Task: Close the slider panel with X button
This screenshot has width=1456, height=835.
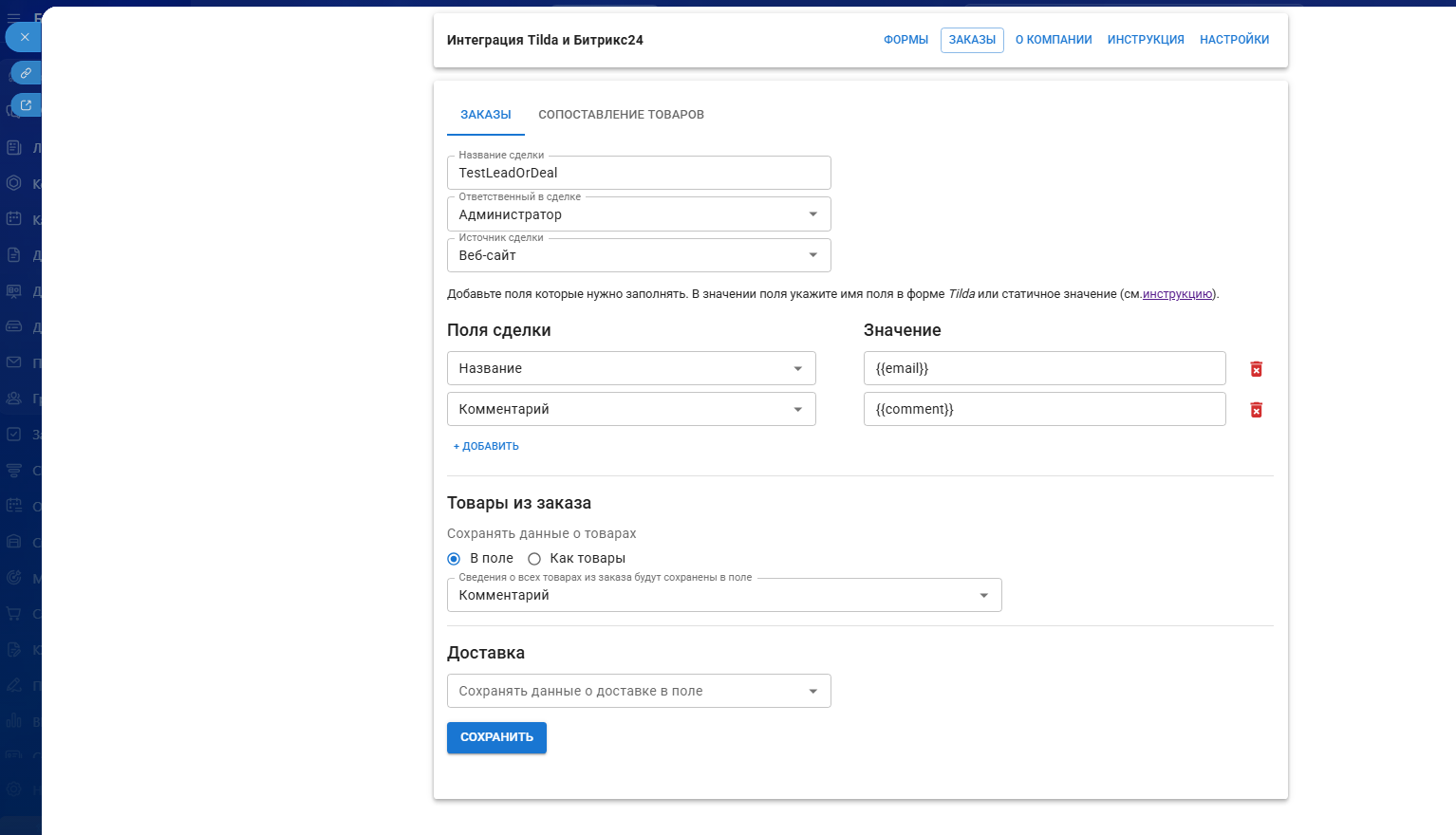Action: tap(25, 37)
